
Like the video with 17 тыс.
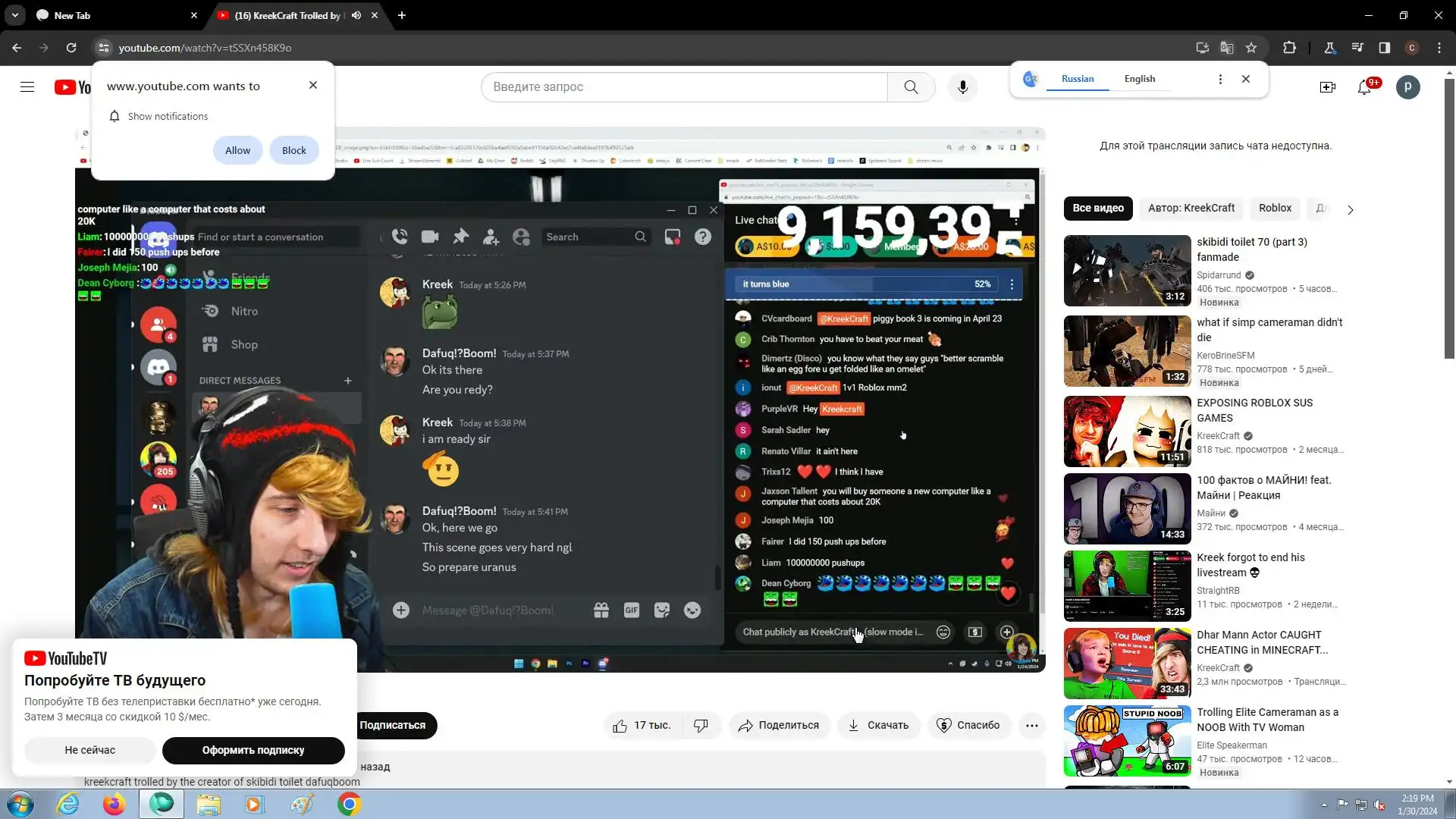point(642,726)
